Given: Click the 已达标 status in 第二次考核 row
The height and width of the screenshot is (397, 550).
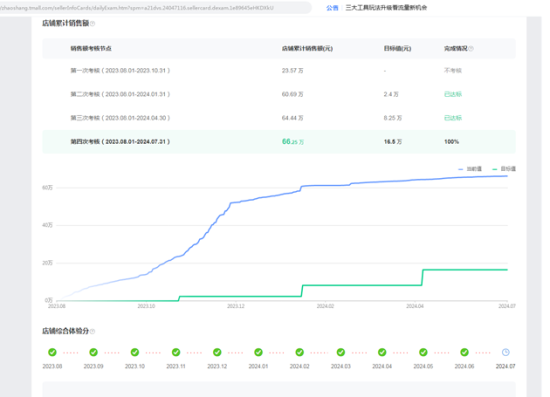Looking at the screenshot, I should point(453,94).
